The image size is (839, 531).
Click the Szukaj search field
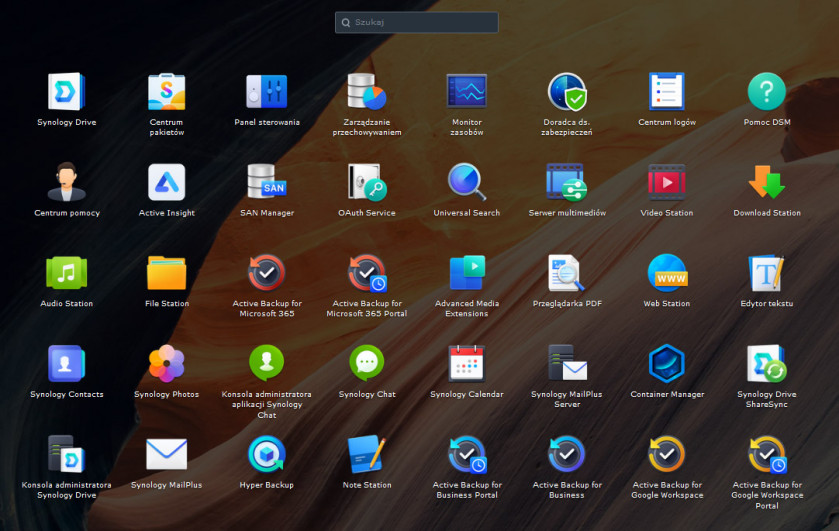[416, 22]
